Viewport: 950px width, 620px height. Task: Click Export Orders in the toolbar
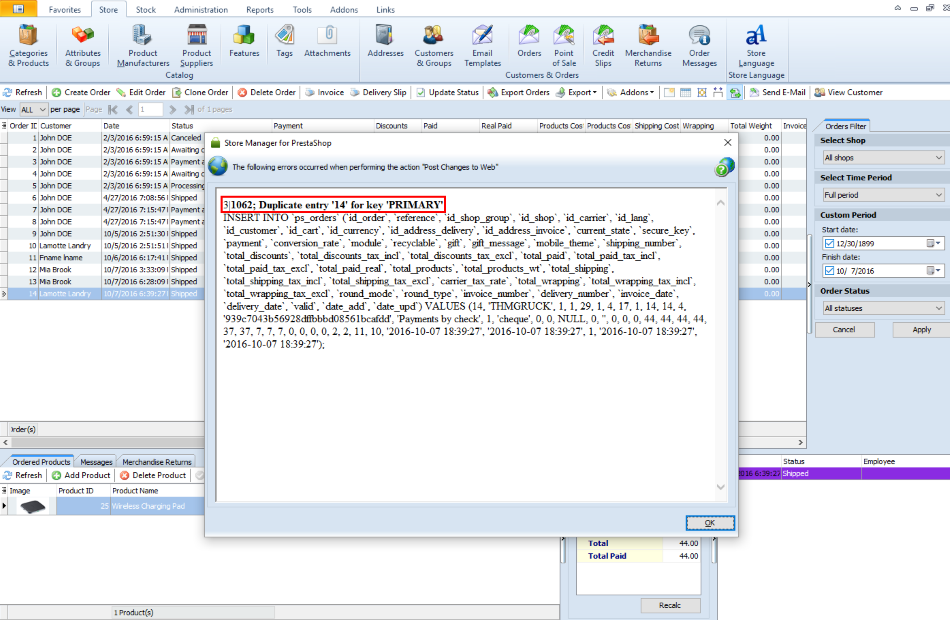[x=519, y=92]
